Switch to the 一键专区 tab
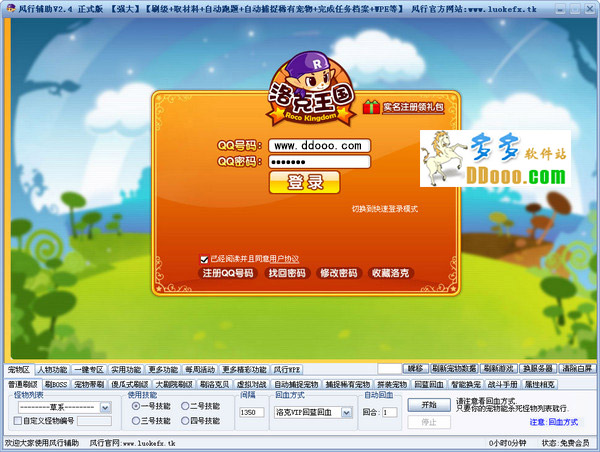This screenshot has height=452, width=600. [89, 370]
